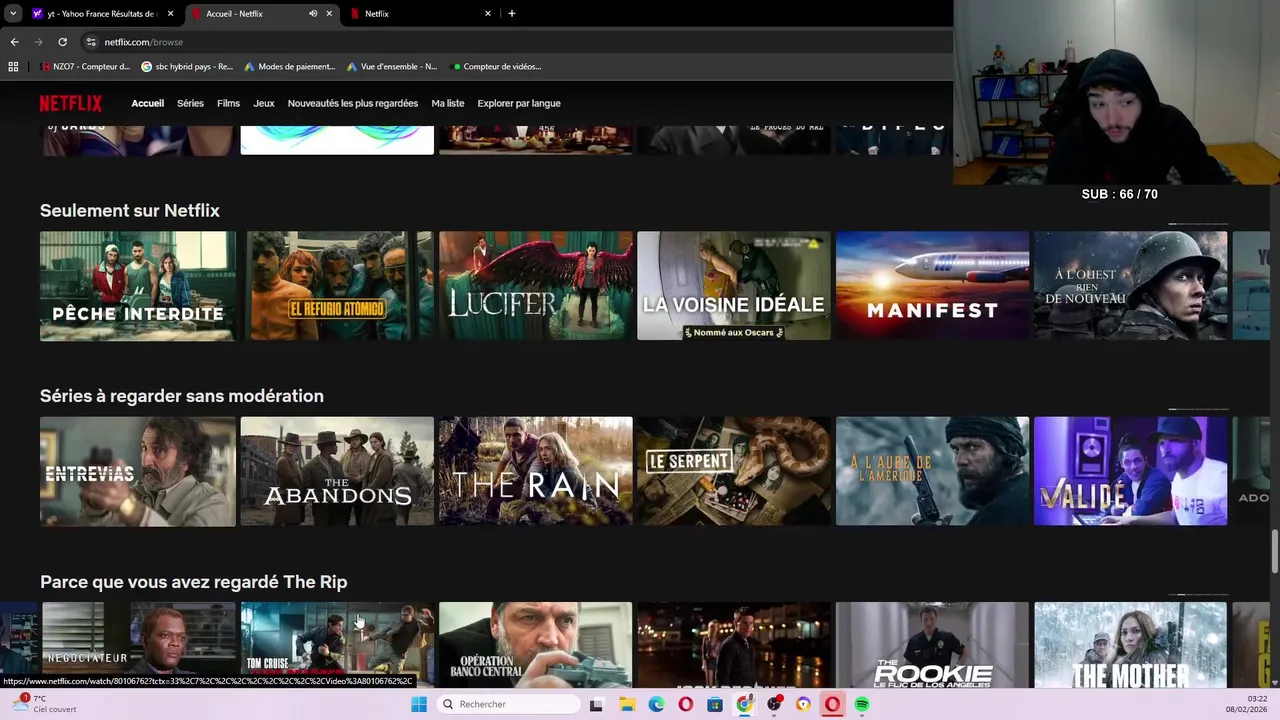Open the site information icon beside netflix.com
The image size is (1280, 720).
click(91, 42)
